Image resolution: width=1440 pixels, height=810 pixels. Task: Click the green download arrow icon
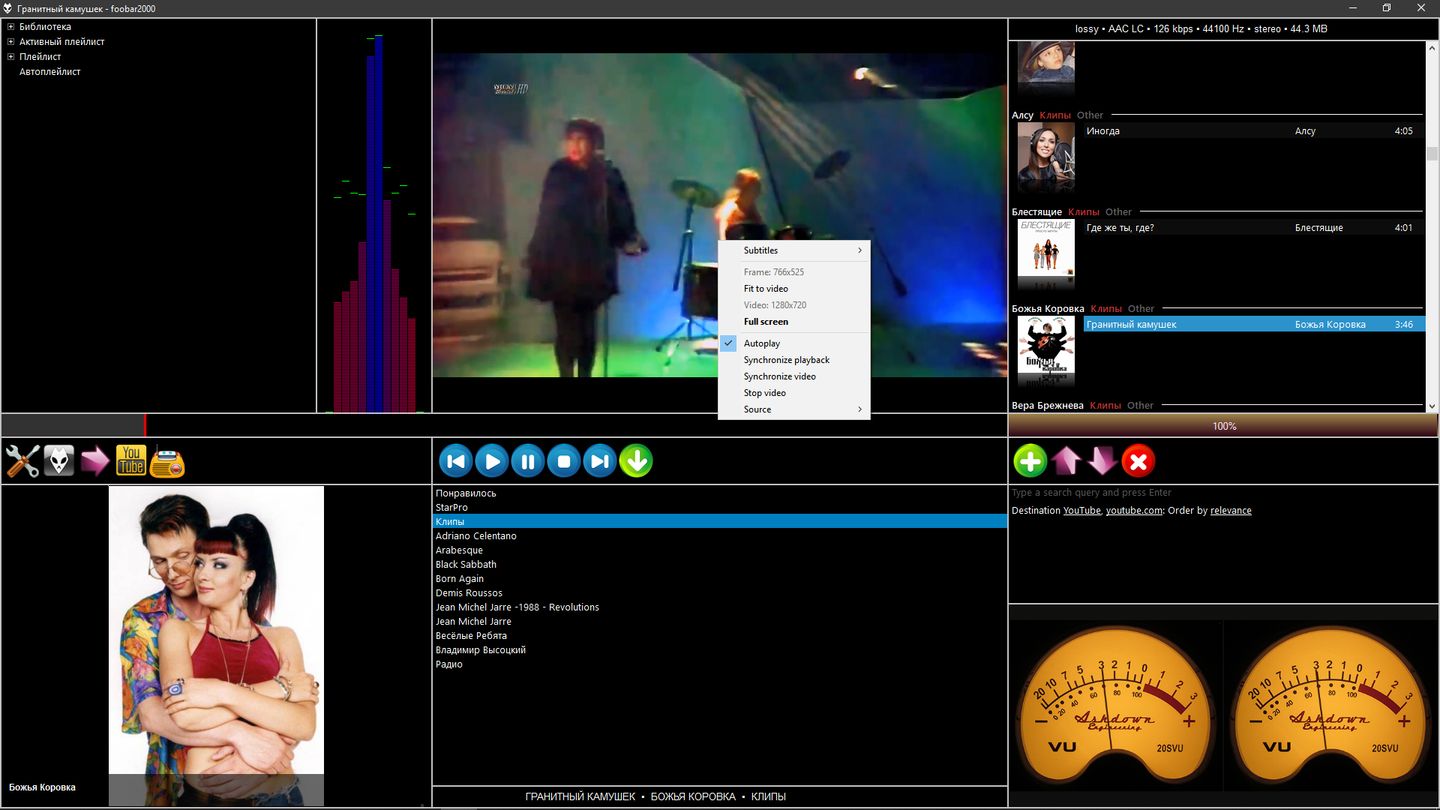(636, 461)
